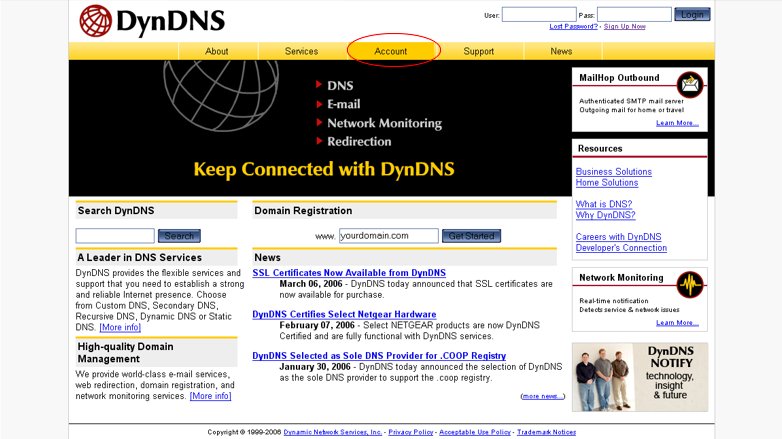The height and width of the screenshot is (439, 782).
Task: Click the Search button under Search DynDNS
Action: [x=179, y=236]
